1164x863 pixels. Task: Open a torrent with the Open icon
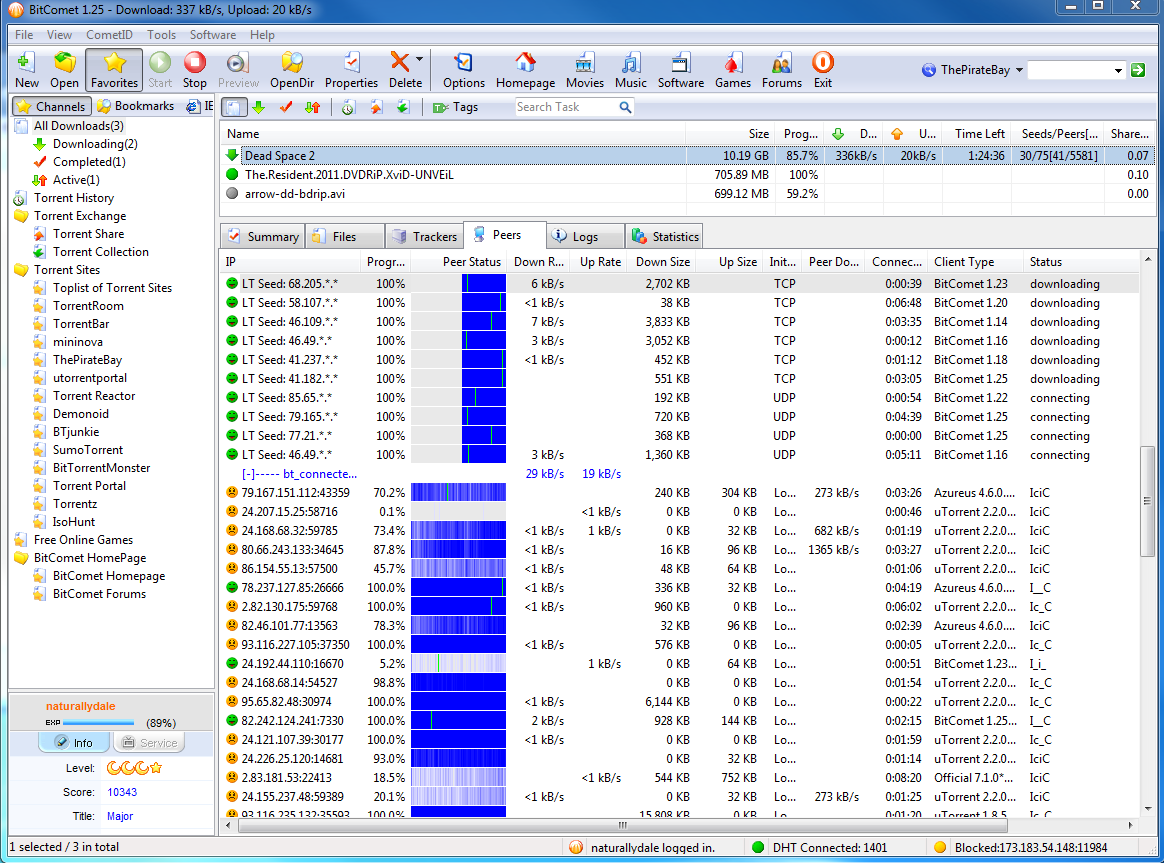tap(65, 70)
